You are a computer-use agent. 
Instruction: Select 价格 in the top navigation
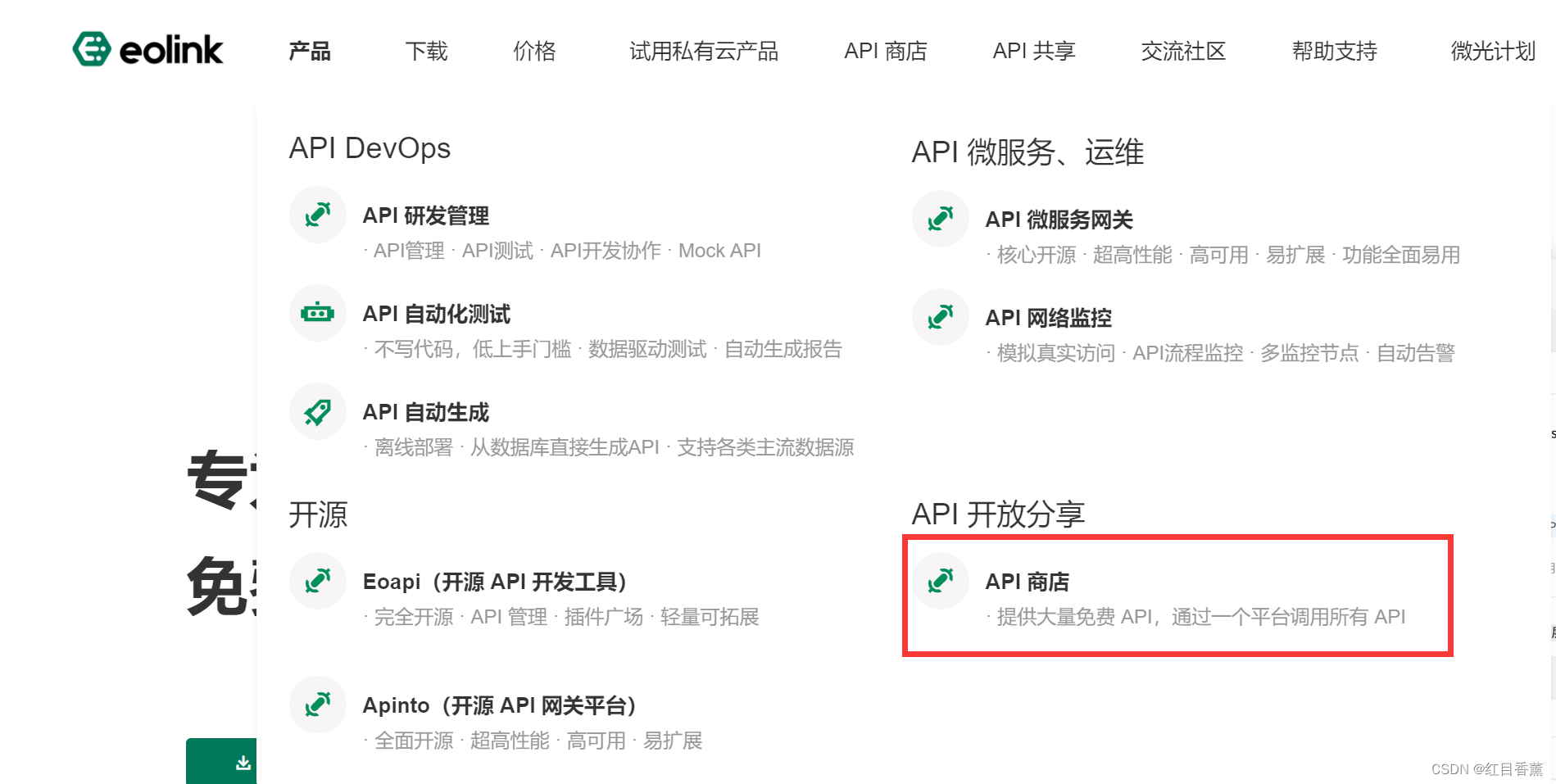coord(534,51)
